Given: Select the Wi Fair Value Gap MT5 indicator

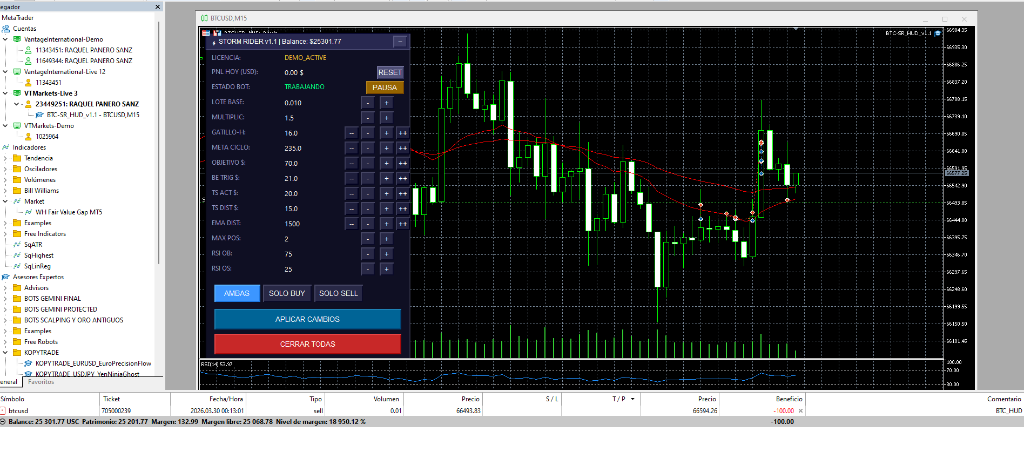Looking at the screenshot, I should click(68, 212).
